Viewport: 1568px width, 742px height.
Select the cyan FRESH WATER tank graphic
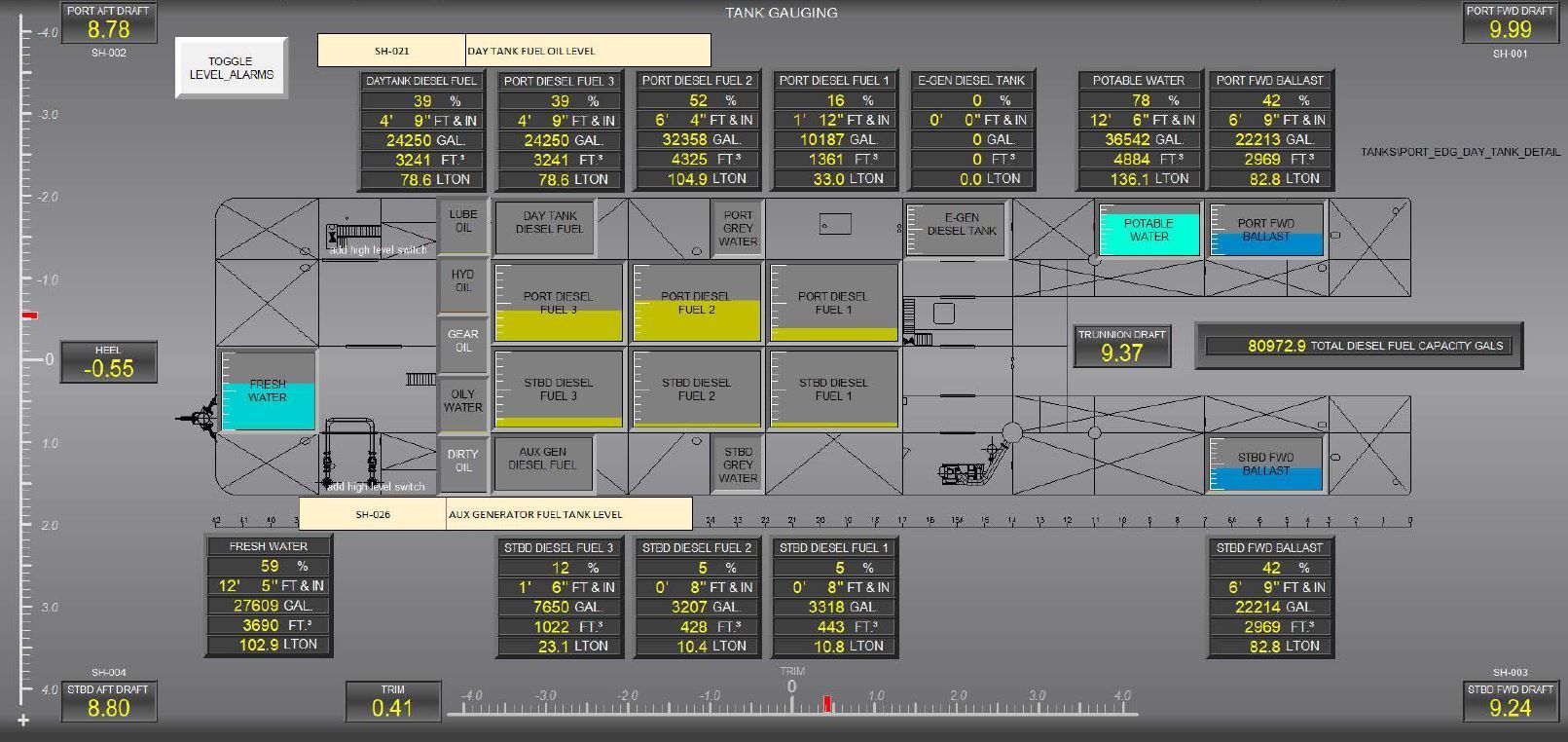tap(268, 390)
